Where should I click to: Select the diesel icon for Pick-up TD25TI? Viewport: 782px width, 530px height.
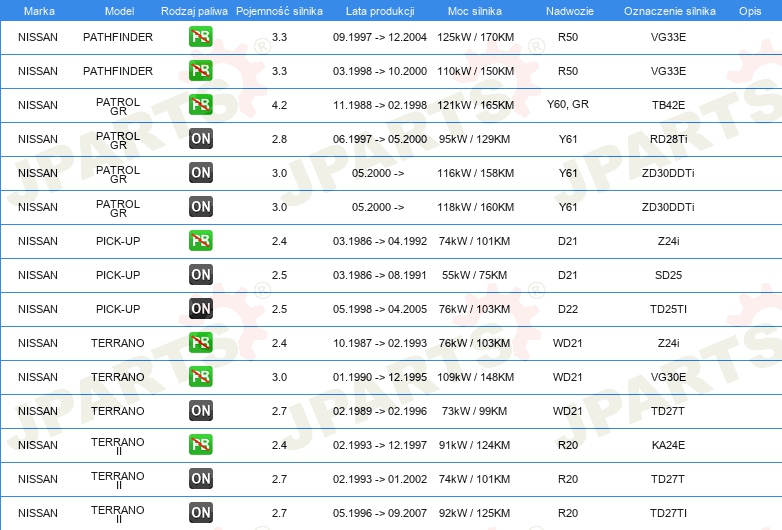(x=200, y=309)
